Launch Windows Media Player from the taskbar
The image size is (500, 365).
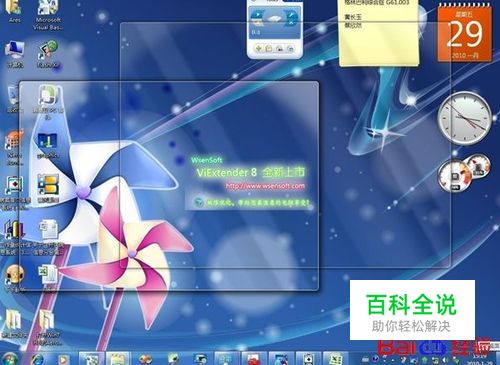point(63,359)
